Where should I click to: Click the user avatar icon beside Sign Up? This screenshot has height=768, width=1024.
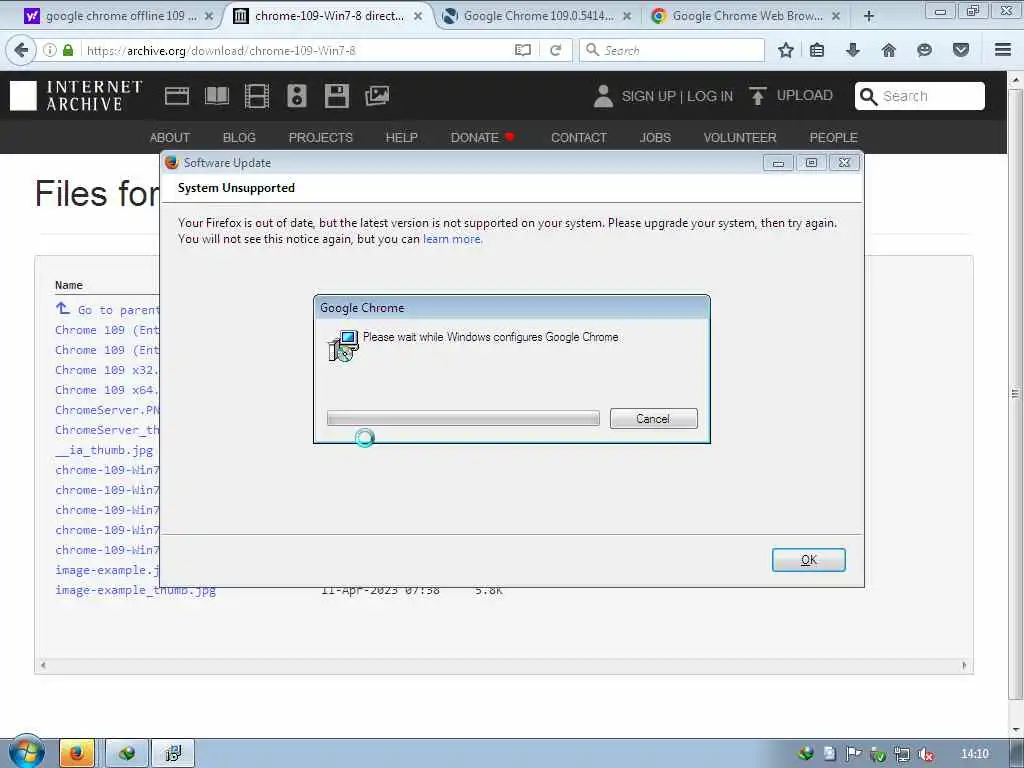(x=603, y=96)
